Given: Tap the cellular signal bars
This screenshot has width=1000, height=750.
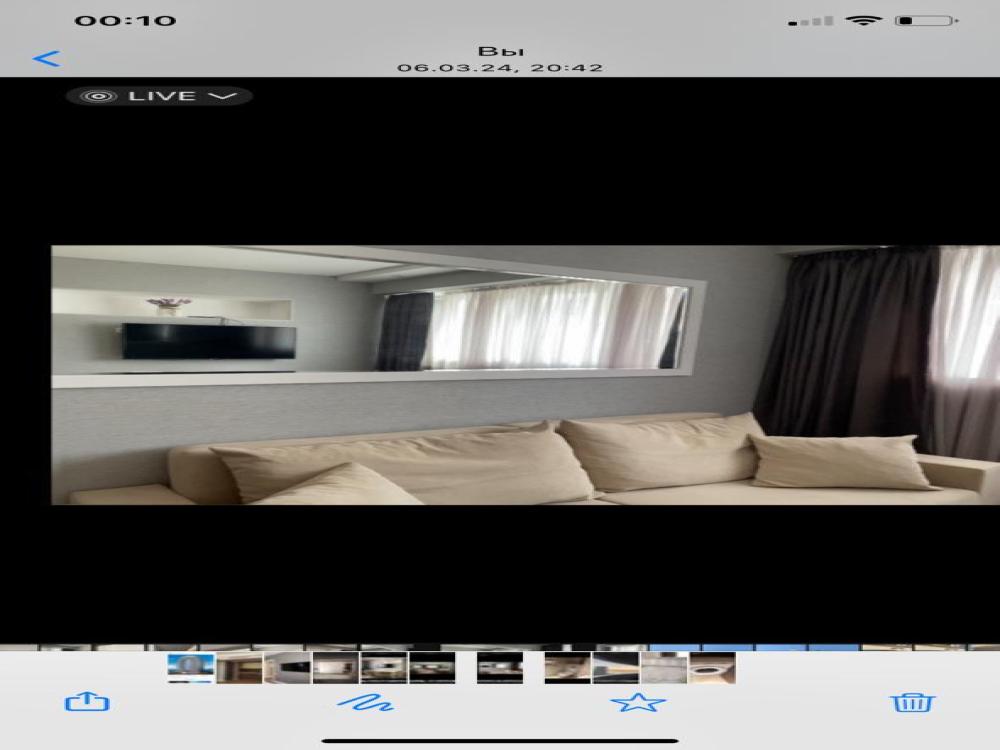Looking at the screenshot, I should click(x=811, y=22).
